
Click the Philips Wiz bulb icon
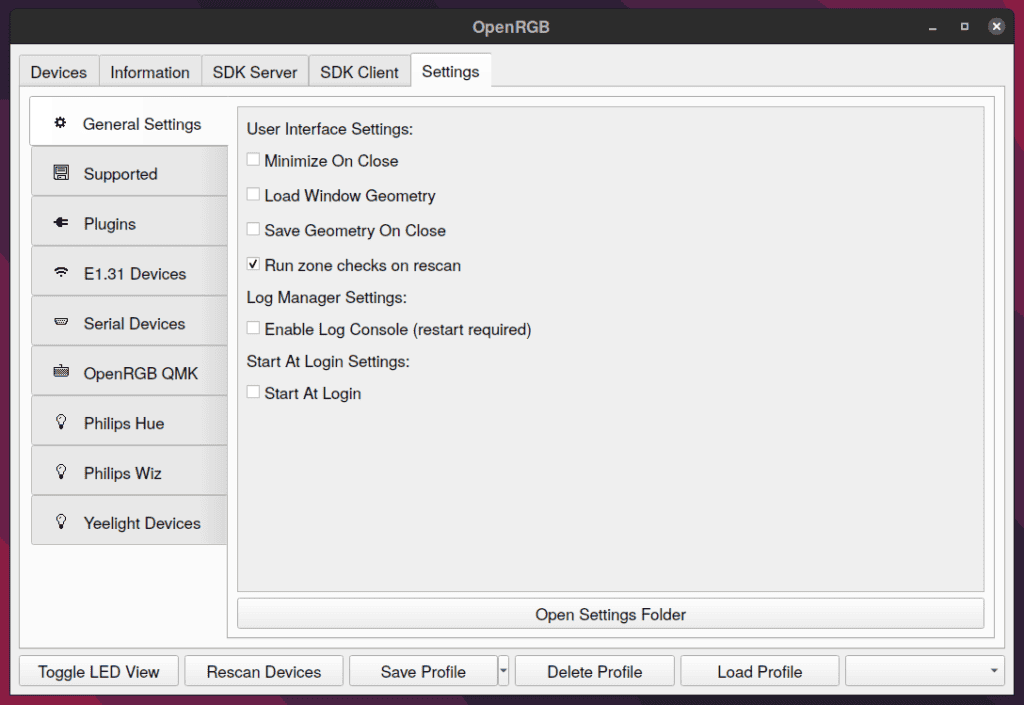click(61, 471)
